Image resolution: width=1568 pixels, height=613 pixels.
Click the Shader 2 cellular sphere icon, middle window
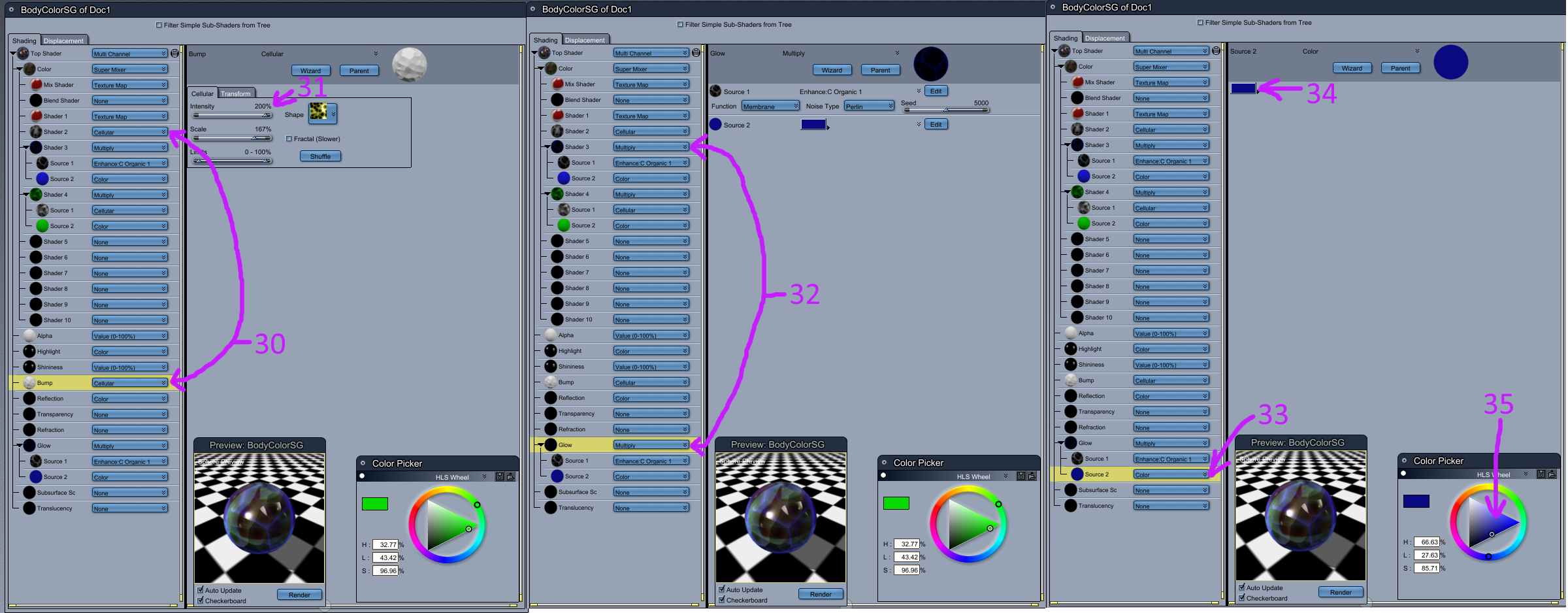[557, 131]
